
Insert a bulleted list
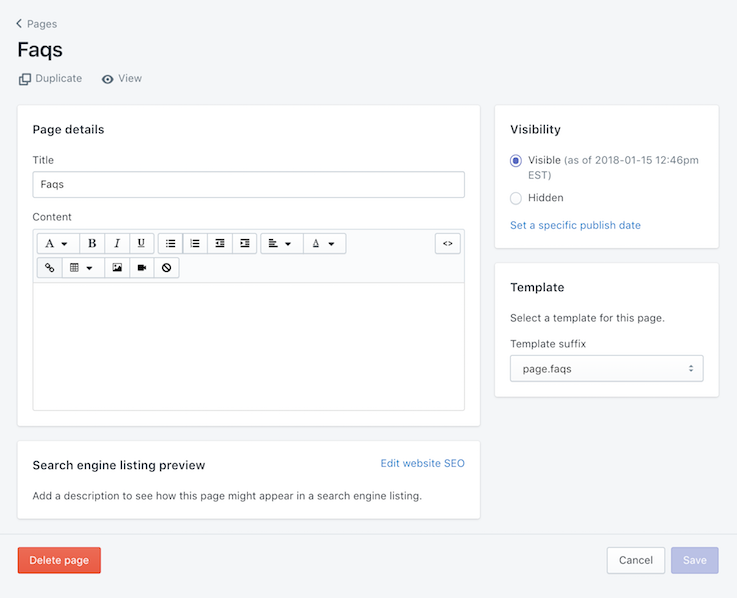(171, 243)
